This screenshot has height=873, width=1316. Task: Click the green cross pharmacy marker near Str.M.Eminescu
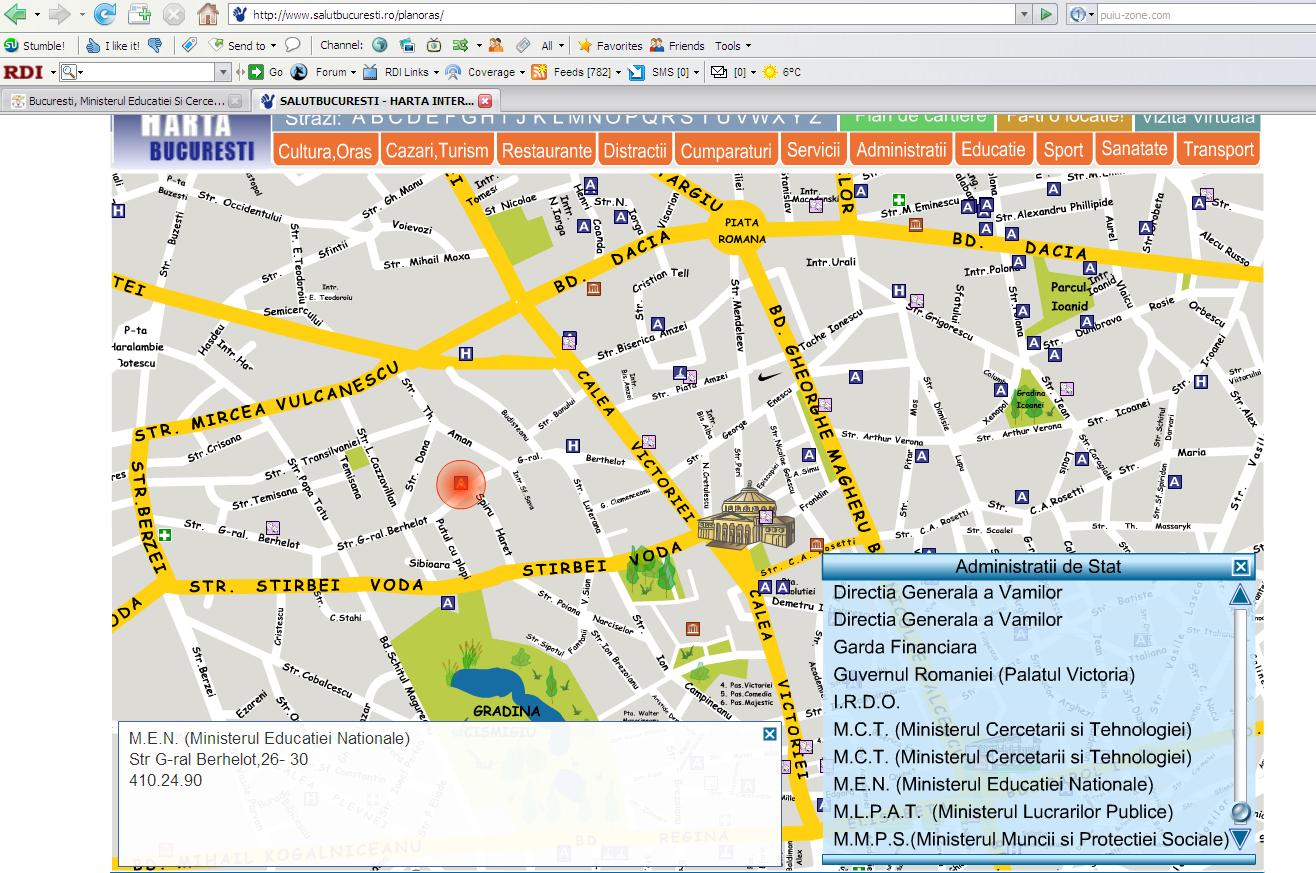pos(899,200)
